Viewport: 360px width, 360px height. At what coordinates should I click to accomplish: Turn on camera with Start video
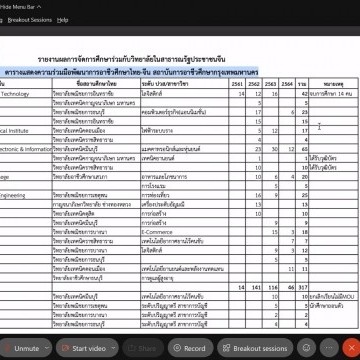pyautogui.click(x=83, y=348)
